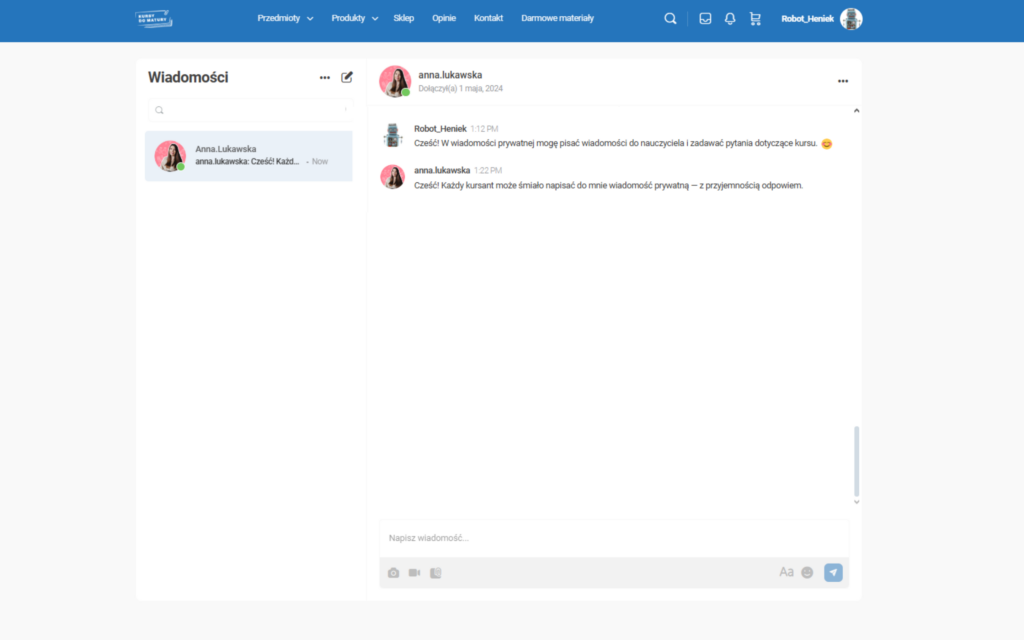1024x640 pixels.
Task: Open the Darmowe materiały link
Action: click(557, 18)
